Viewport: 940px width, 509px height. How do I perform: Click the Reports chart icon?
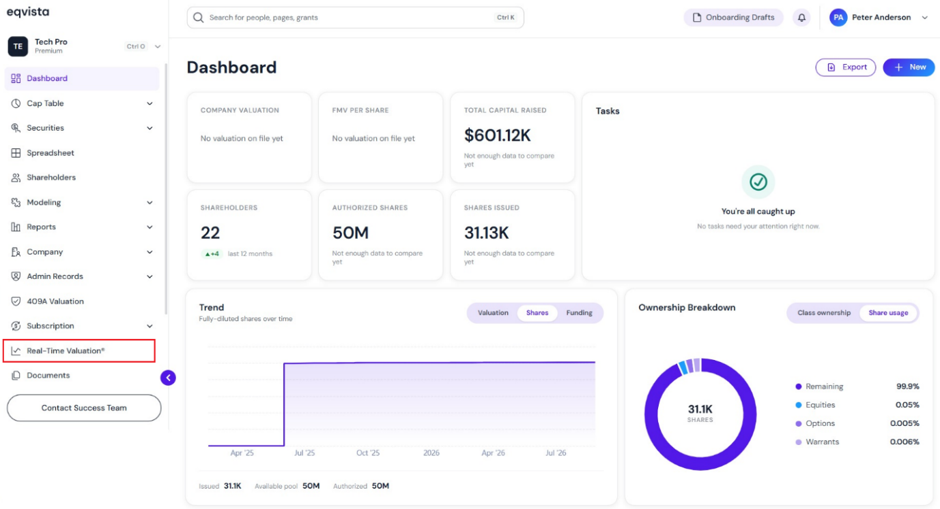pos(16,227)
